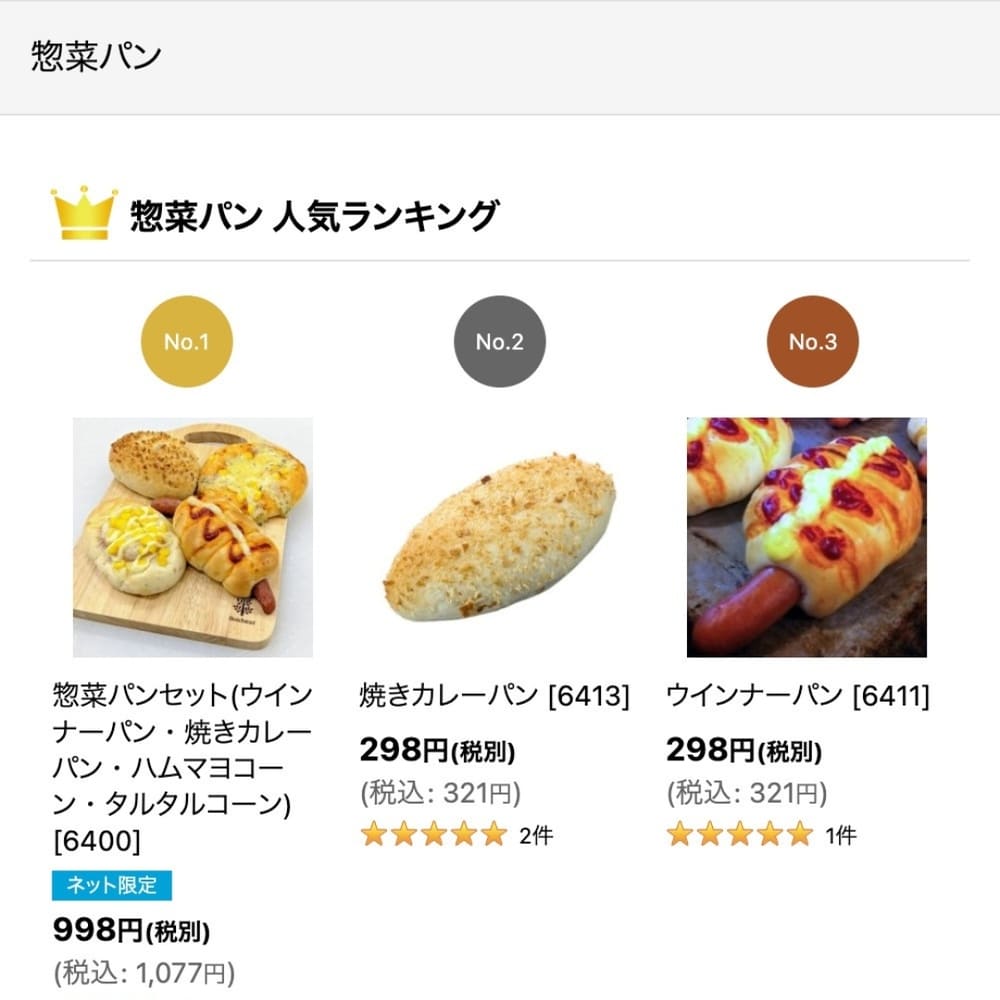Click the 惣菜パン 人気ランキング heading
Screen dimensions: 1000x1000
(x=315, y=211)
